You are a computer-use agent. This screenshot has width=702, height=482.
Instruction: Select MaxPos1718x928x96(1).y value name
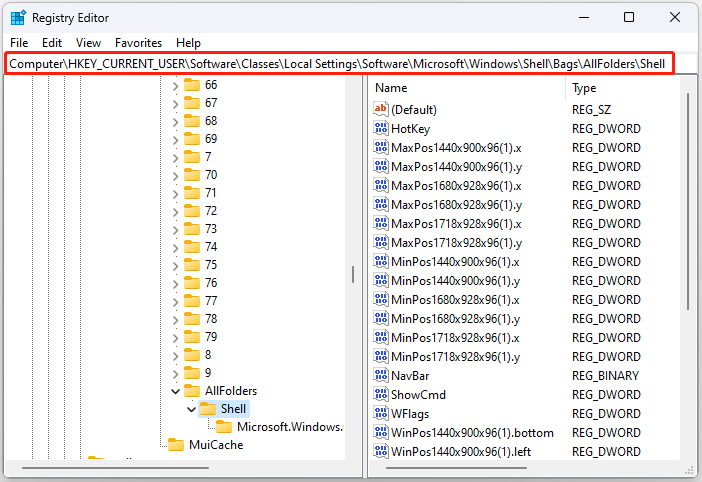pyautogui.click(x=456, y=243)
